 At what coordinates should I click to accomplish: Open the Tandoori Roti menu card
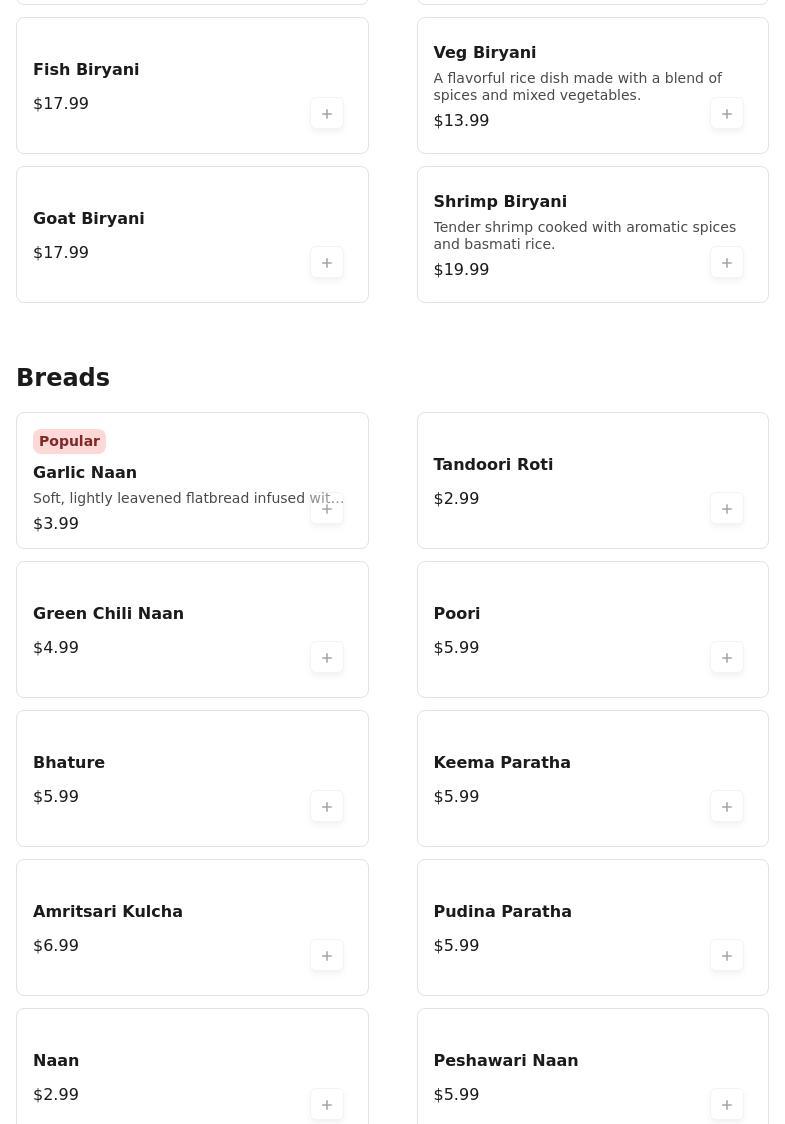click(593, 480)
